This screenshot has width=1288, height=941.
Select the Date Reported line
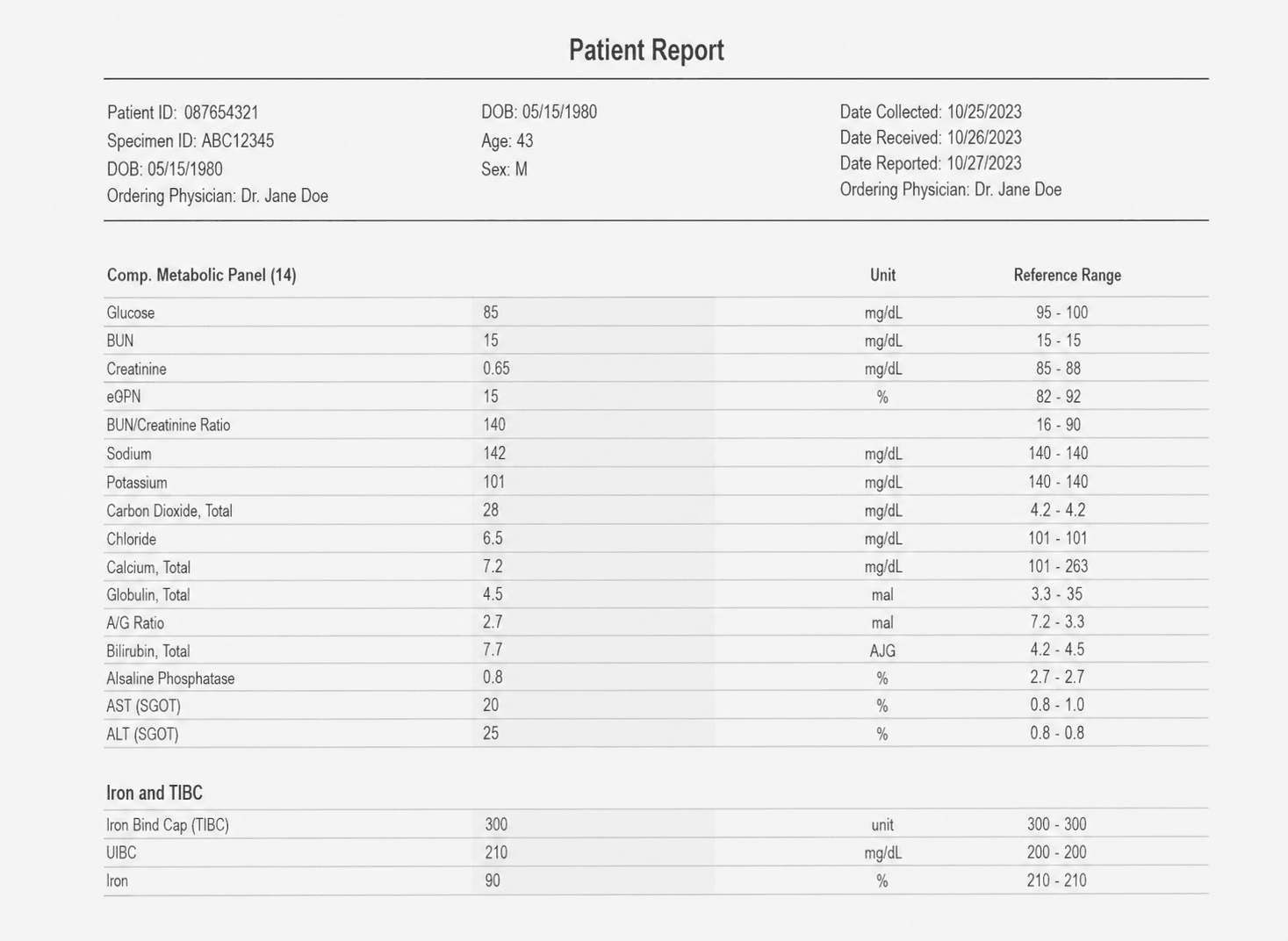click(x=931, y=163)
